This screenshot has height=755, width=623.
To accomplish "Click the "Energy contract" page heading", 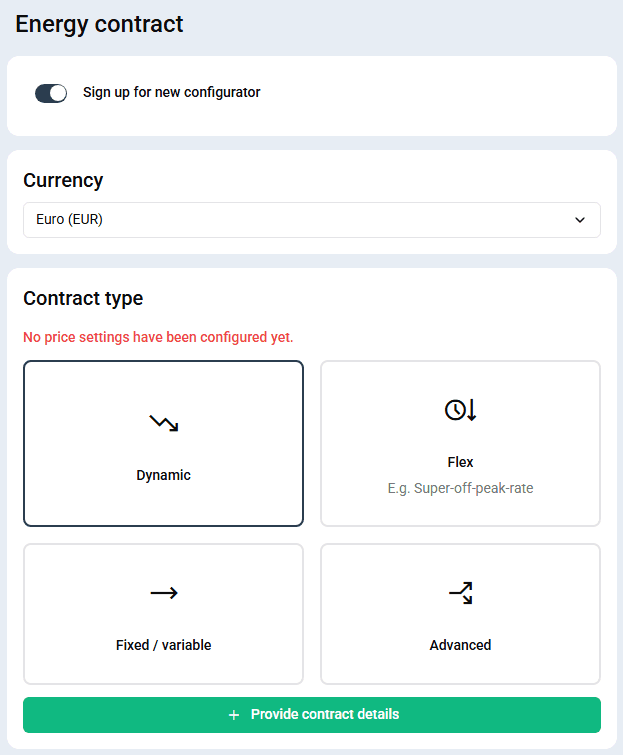I will [x=99, y=24].
